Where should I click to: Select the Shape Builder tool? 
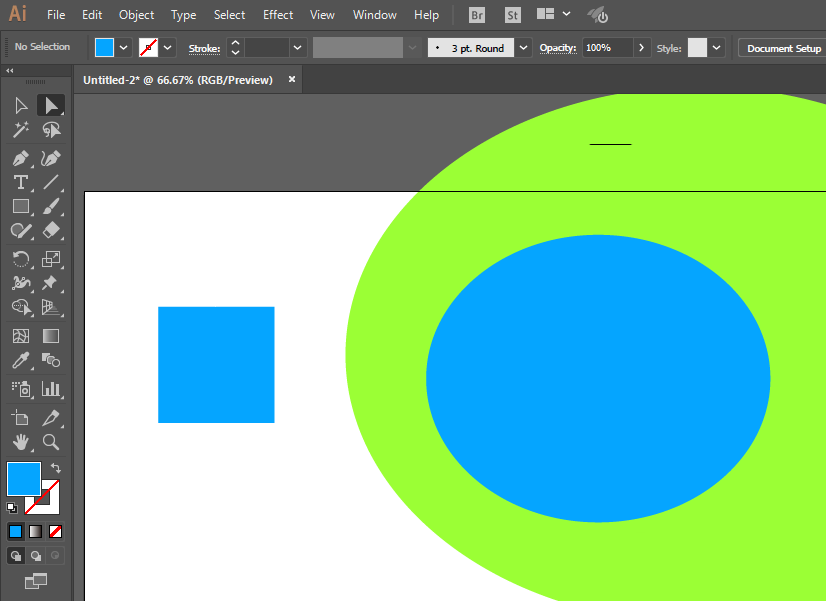(x=21, y=307)
